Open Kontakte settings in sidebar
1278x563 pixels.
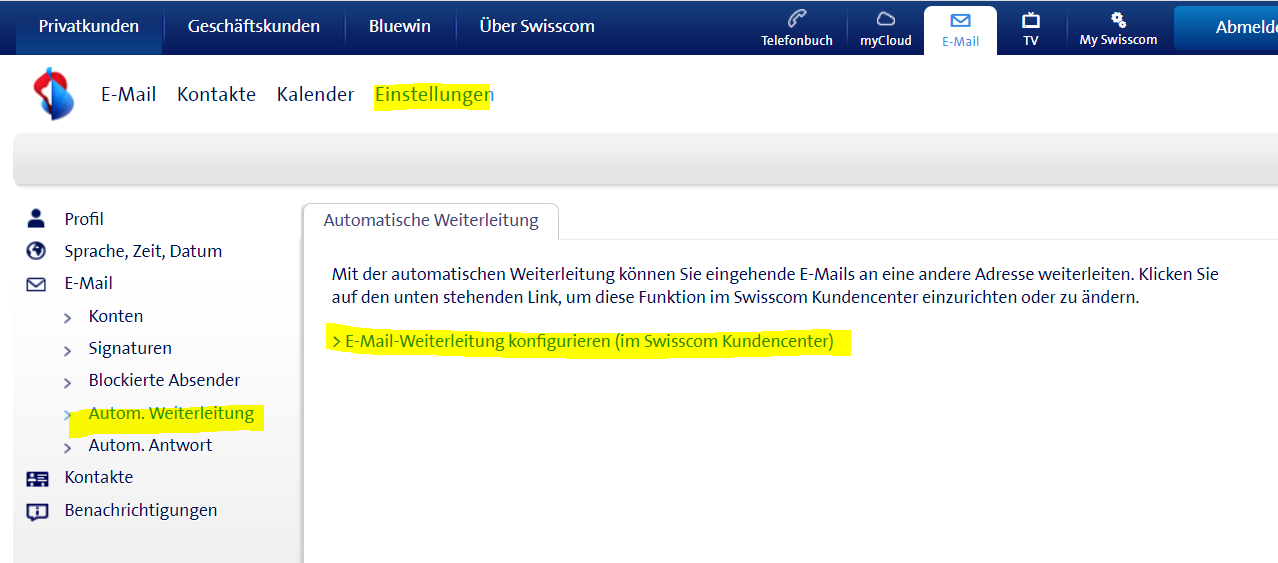coord(99,477)
